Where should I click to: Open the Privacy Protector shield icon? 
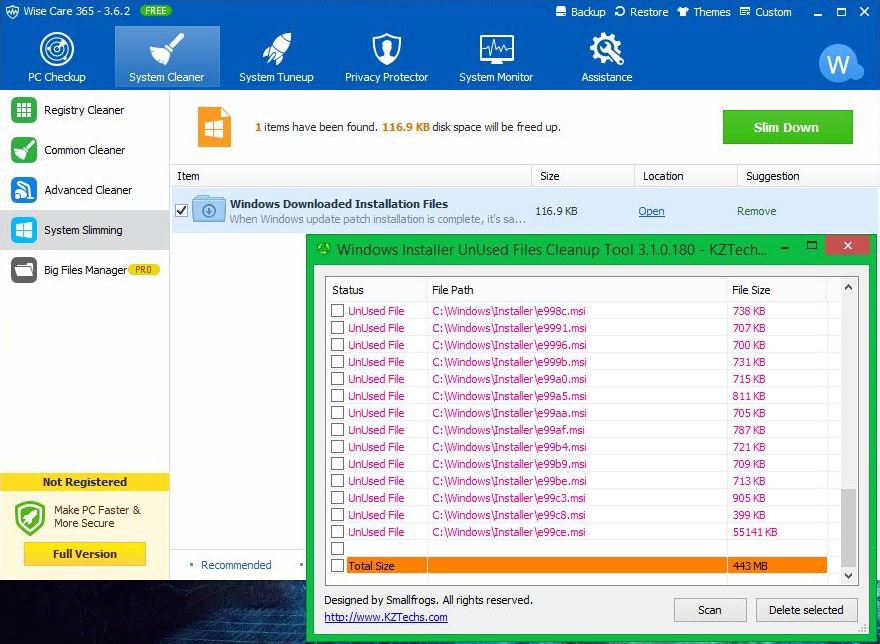click(386, 49)
